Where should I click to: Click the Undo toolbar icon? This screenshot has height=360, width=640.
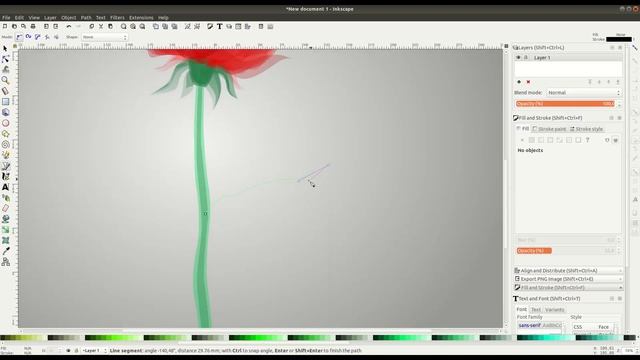[x=69, y=27]
